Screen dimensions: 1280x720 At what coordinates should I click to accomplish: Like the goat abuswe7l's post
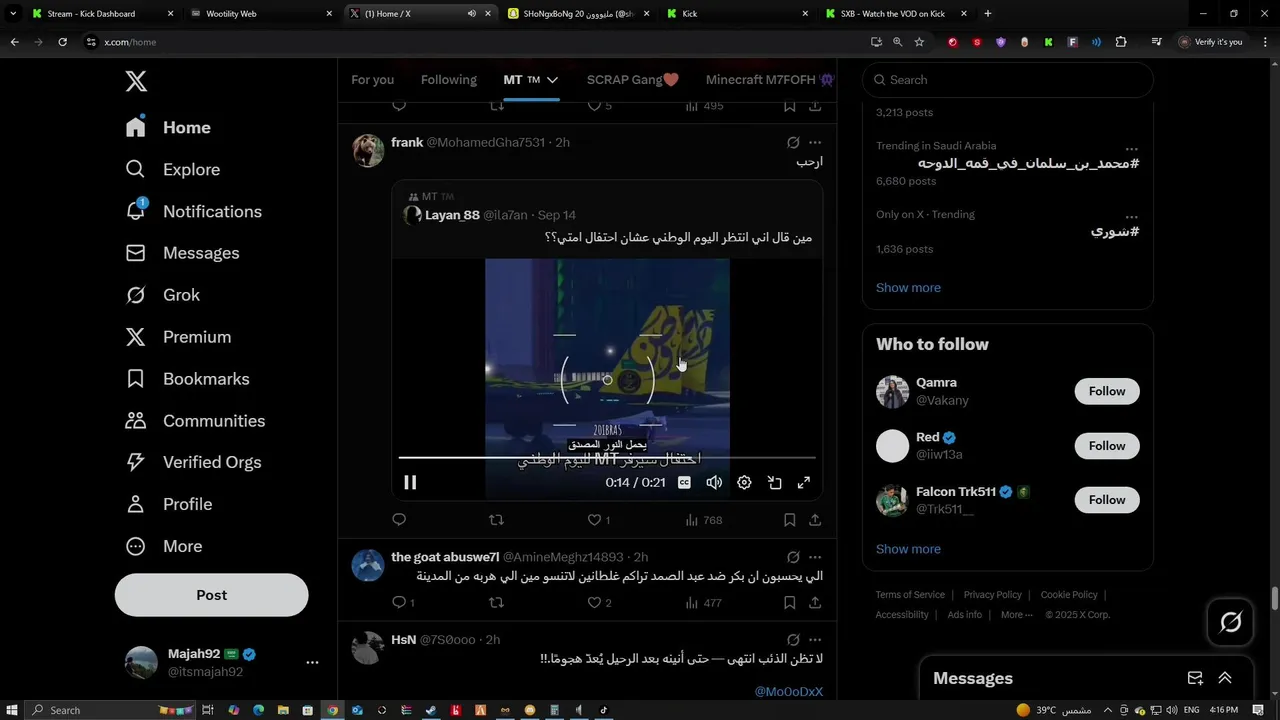pos(599,603)
